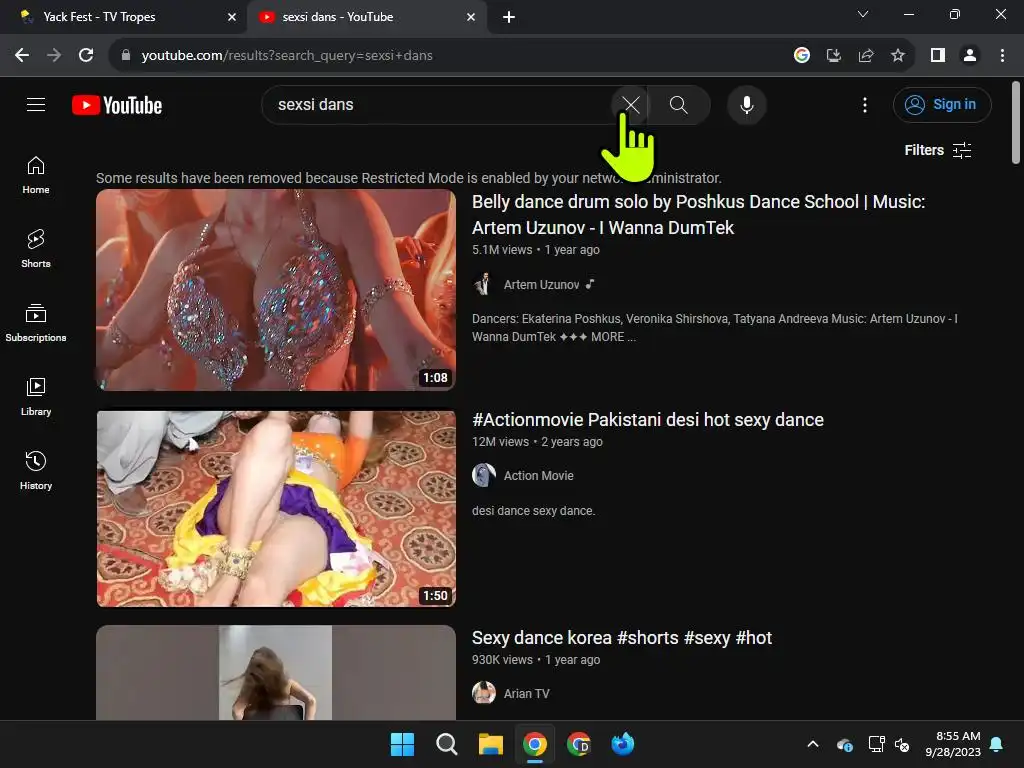Go to YouTube home via logo

point(117,105)
